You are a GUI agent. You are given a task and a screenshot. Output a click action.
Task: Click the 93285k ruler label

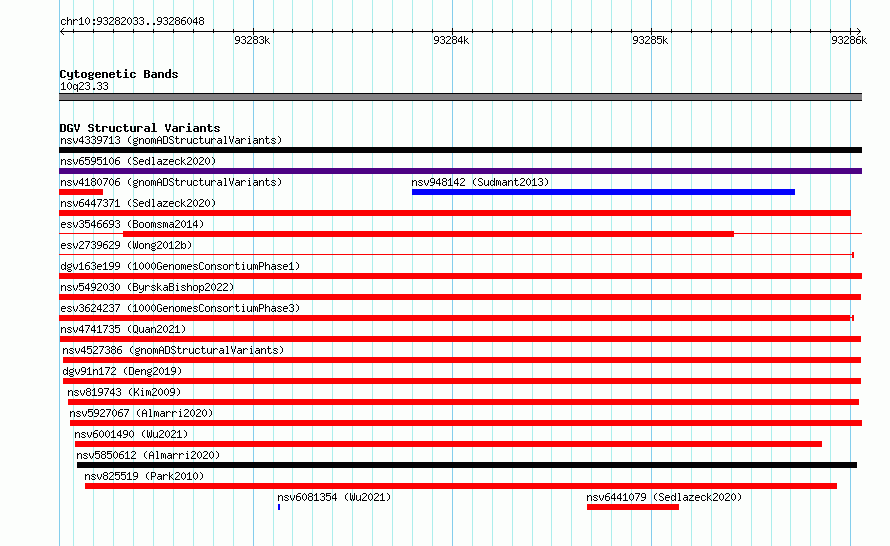650,41
